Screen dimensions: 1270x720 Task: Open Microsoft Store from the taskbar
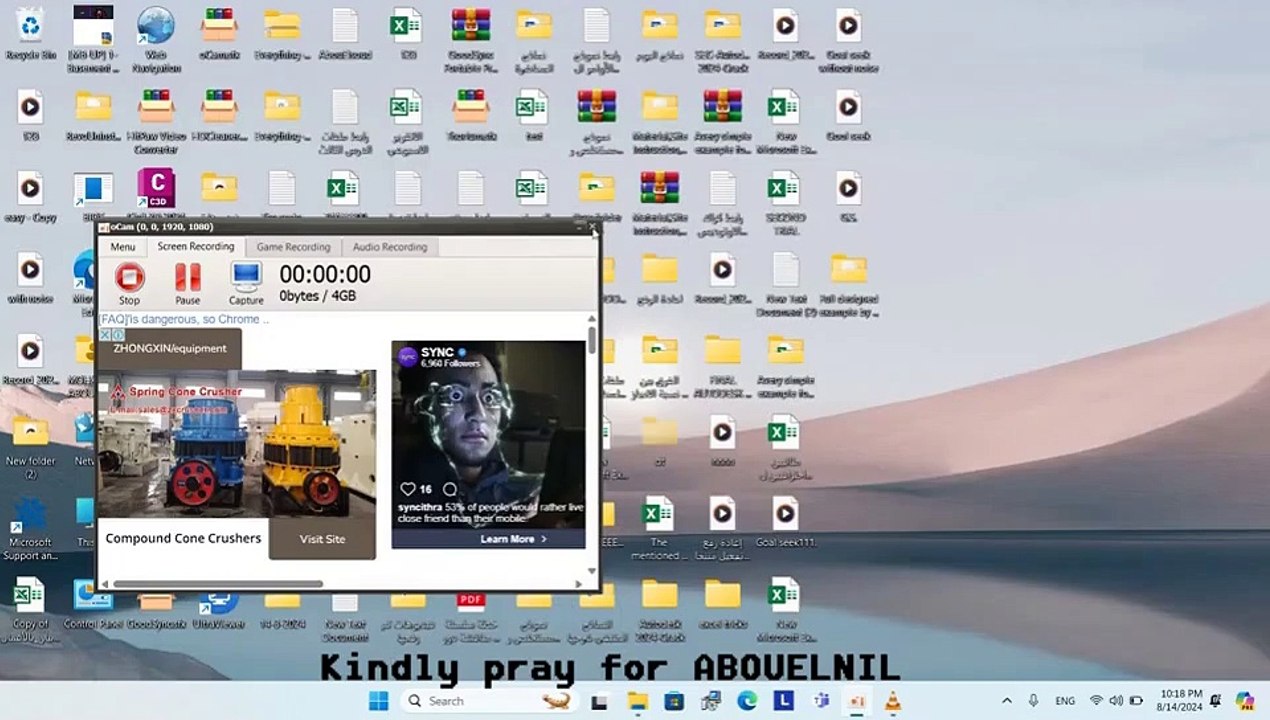coord(674,701)
